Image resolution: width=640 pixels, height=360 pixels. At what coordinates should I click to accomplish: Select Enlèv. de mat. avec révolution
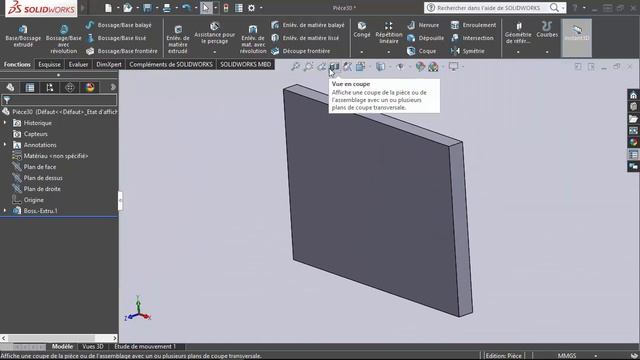point(253,39)
